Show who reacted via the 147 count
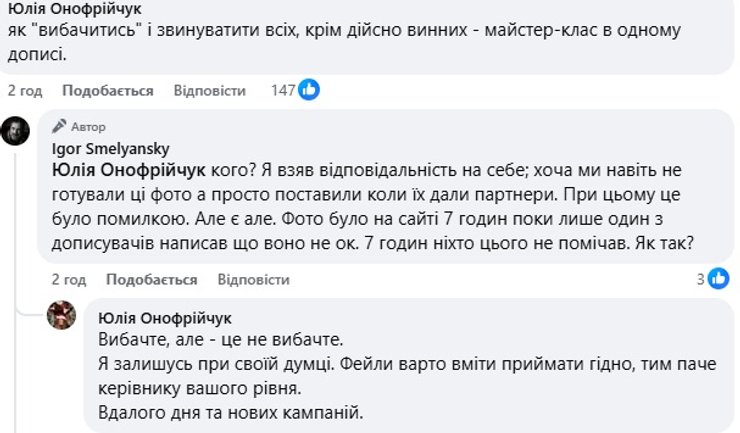This screenshot has height=433, width=740. tap(283, 90)
